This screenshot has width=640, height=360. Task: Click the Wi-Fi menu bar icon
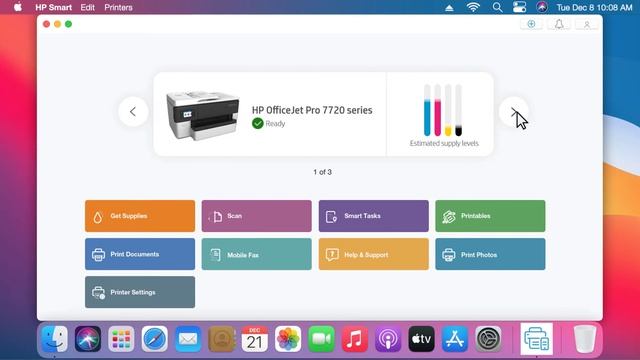[x=473, y=7]
